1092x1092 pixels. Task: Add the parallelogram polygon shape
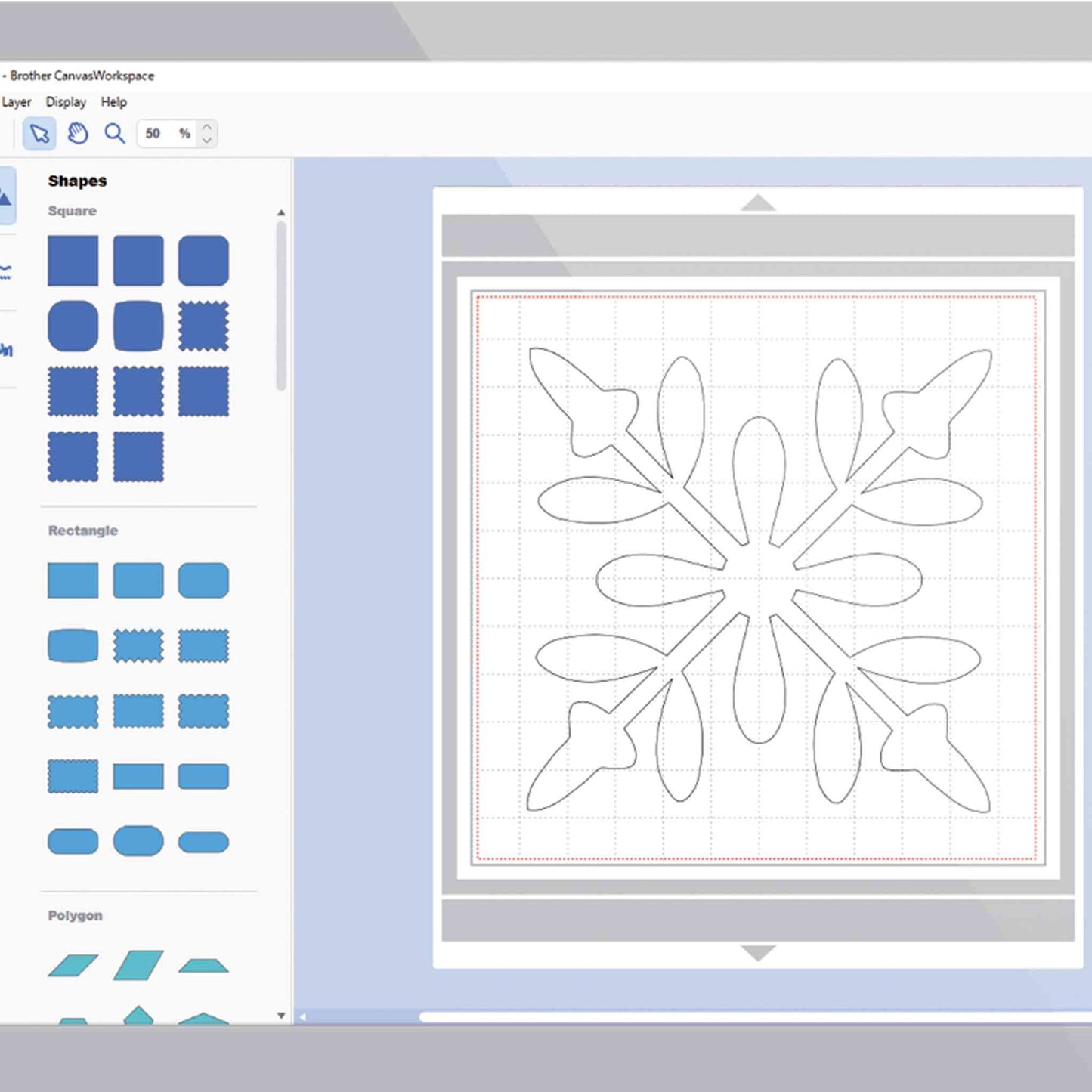(73, 966)
